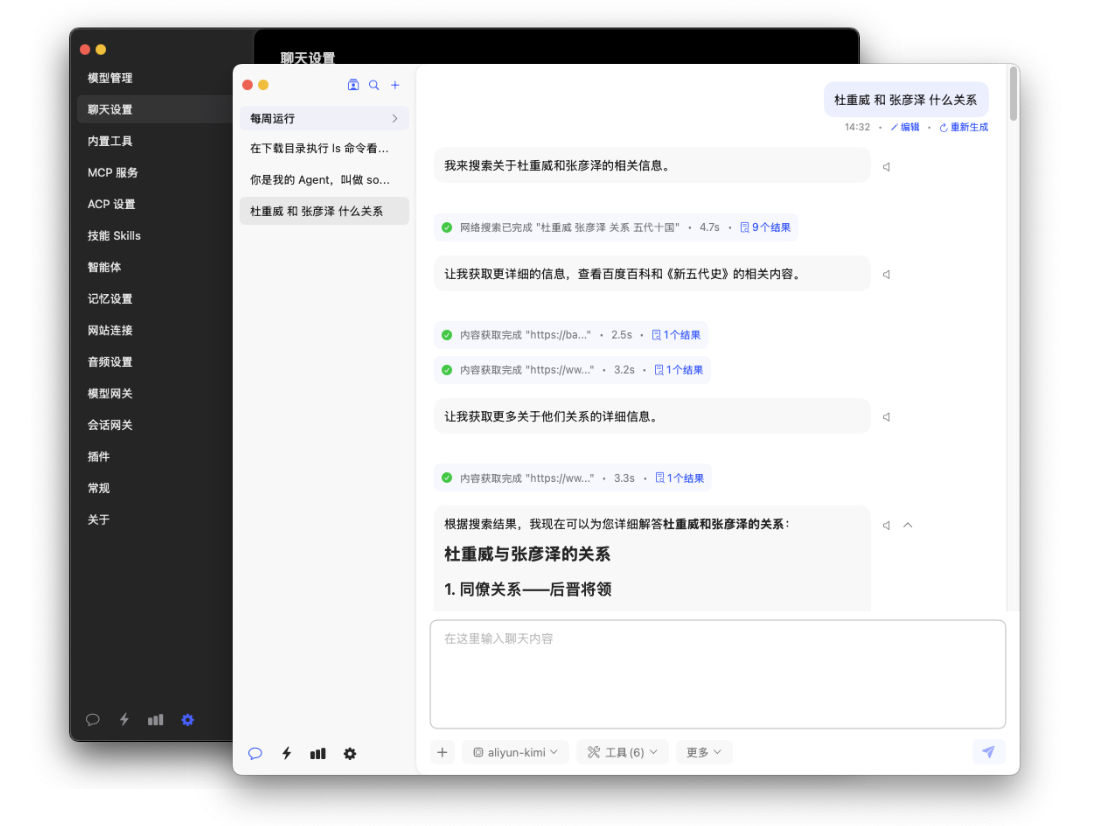Click the lightning bolt icon in front window
Image resolution: width=1104 pixels, height=826 pixels.
tap(287, 754)
